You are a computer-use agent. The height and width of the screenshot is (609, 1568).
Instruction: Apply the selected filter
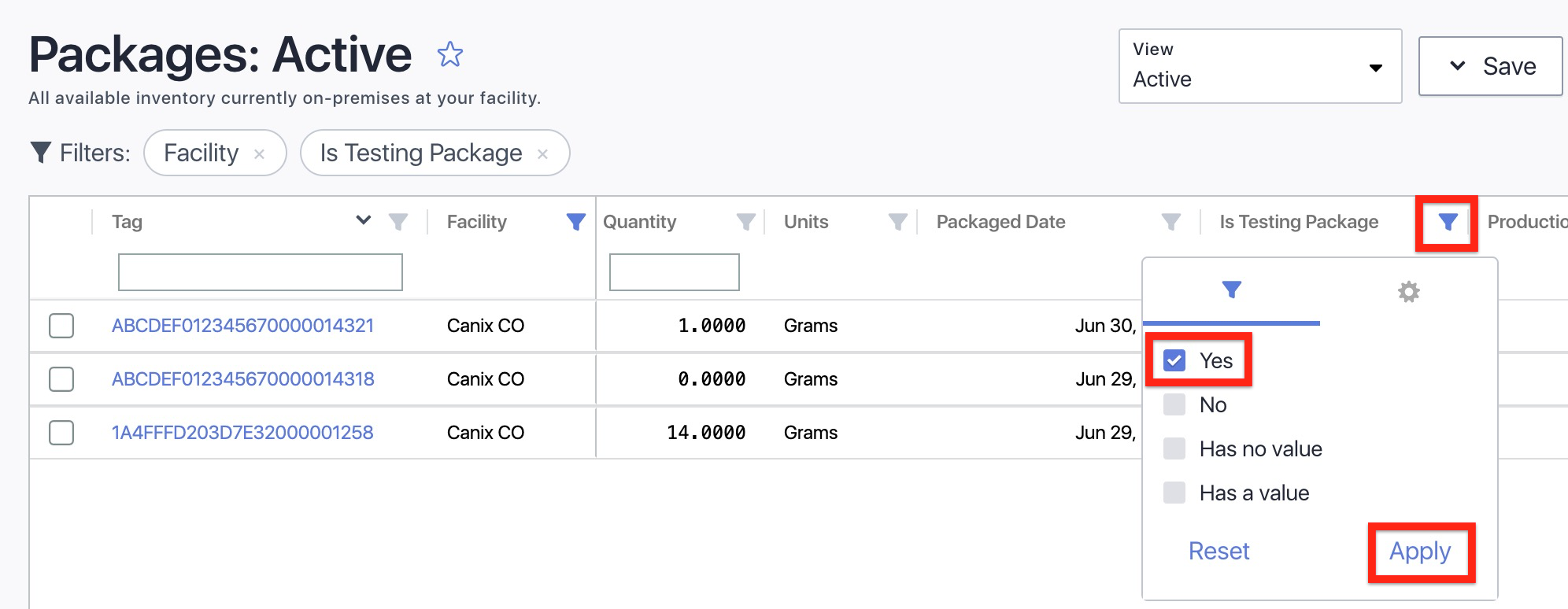click(1420, 552)
